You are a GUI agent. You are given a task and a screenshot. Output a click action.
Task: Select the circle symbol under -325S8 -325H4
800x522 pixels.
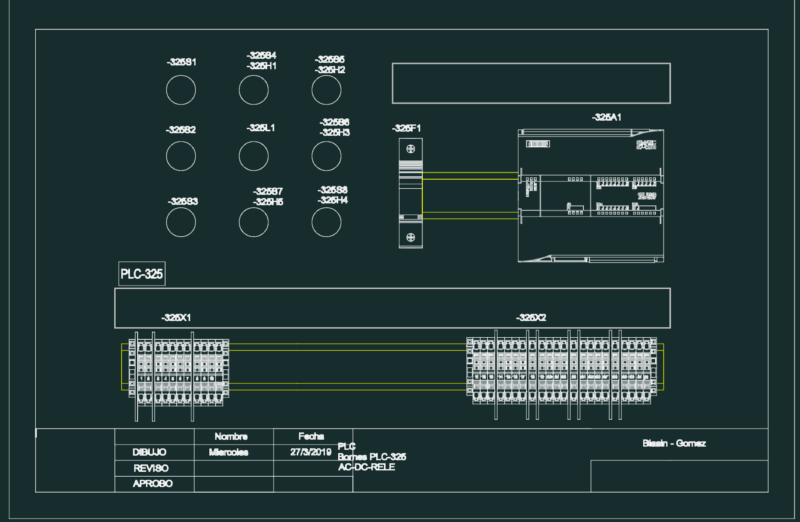327,222
